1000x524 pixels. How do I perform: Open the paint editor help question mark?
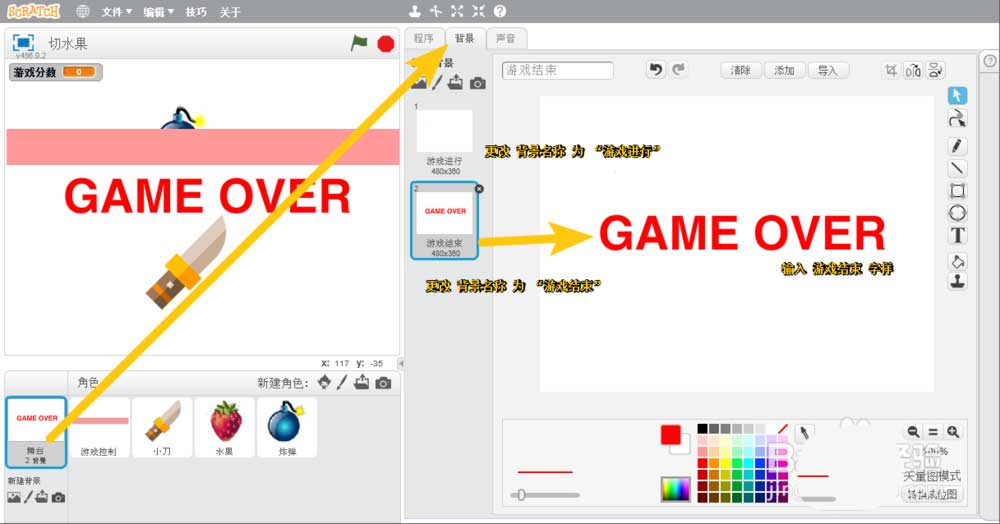[990, 61]
